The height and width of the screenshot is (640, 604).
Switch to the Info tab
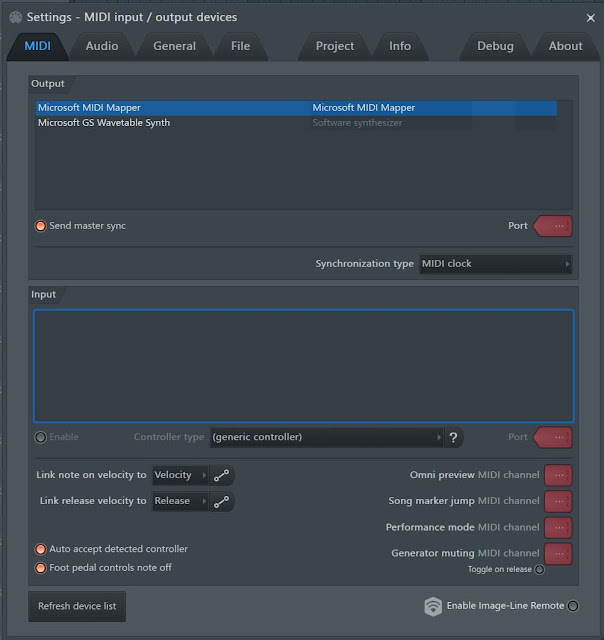tap(400, 46)
